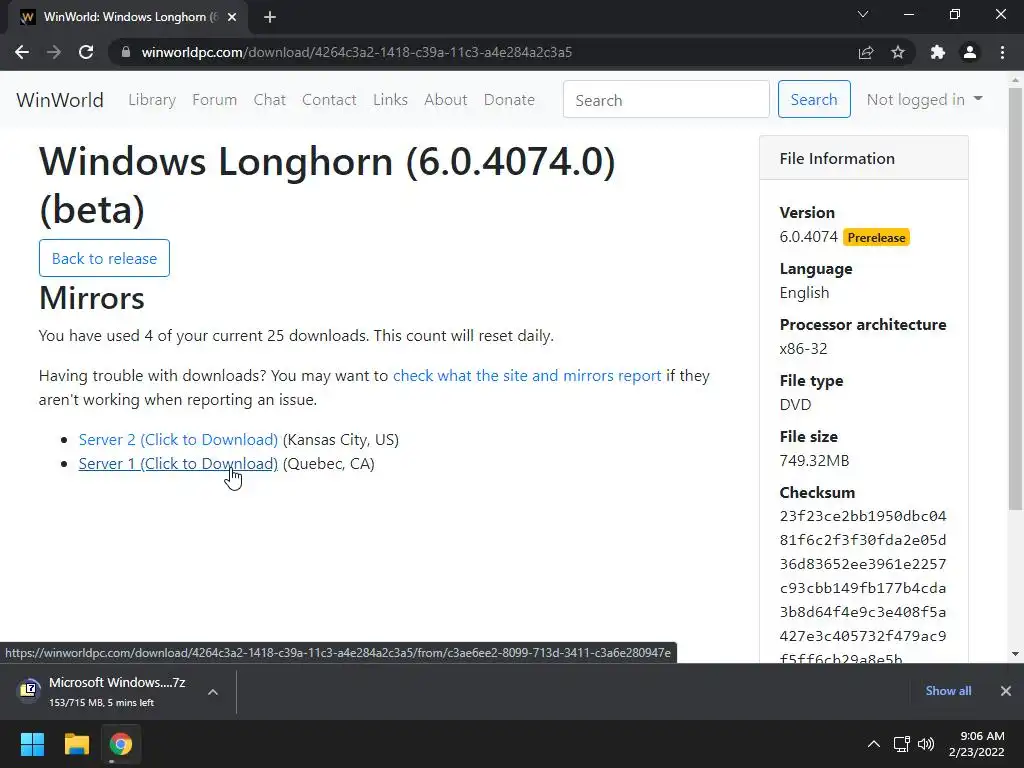
Task: Click the English language value
Action: 804,293
